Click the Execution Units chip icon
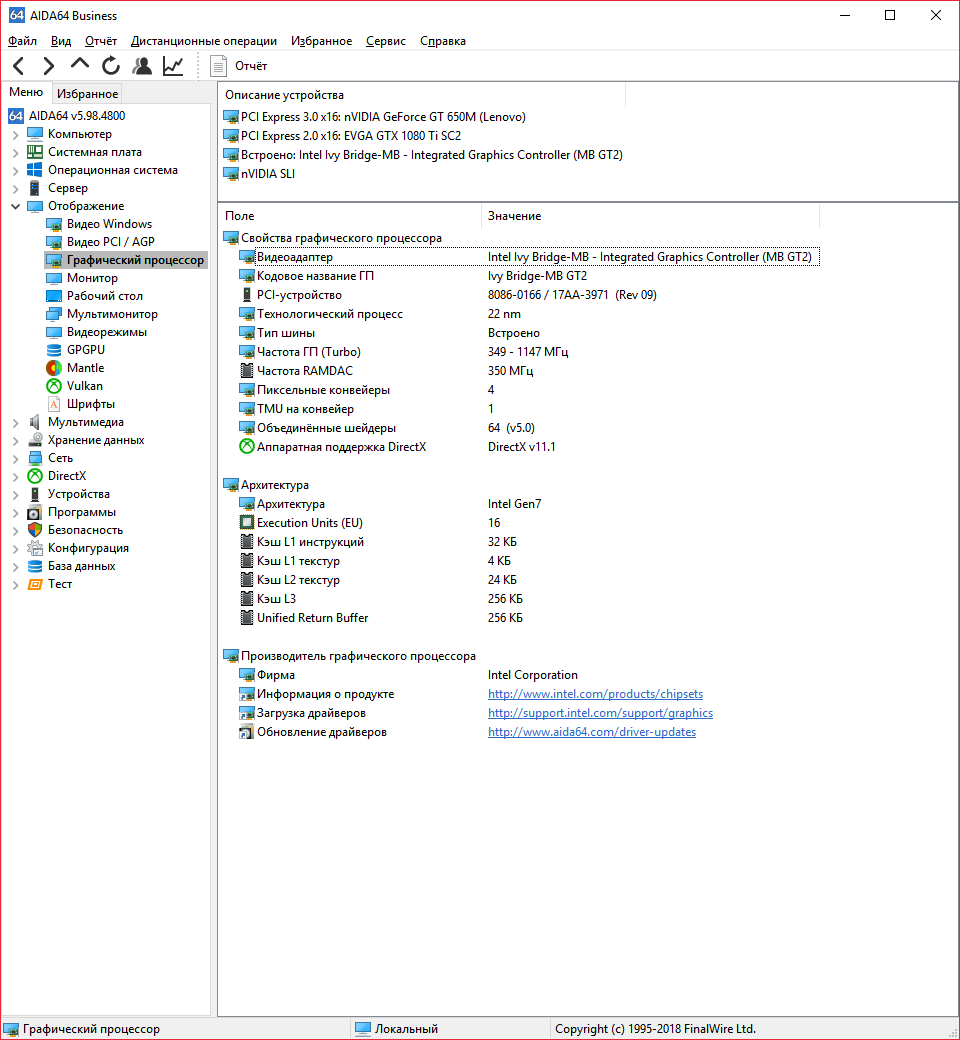 click(x=246, y=523)
